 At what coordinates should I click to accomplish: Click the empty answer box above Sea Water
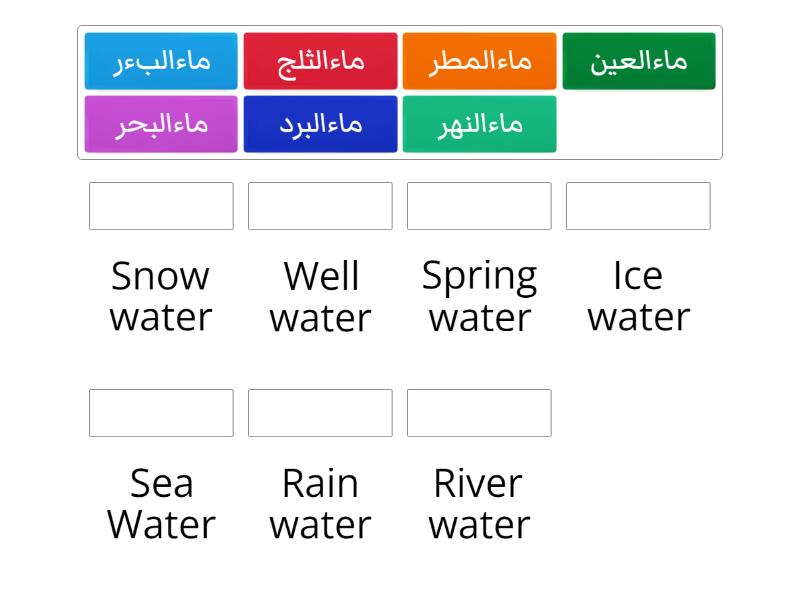(x=160, y=412)
